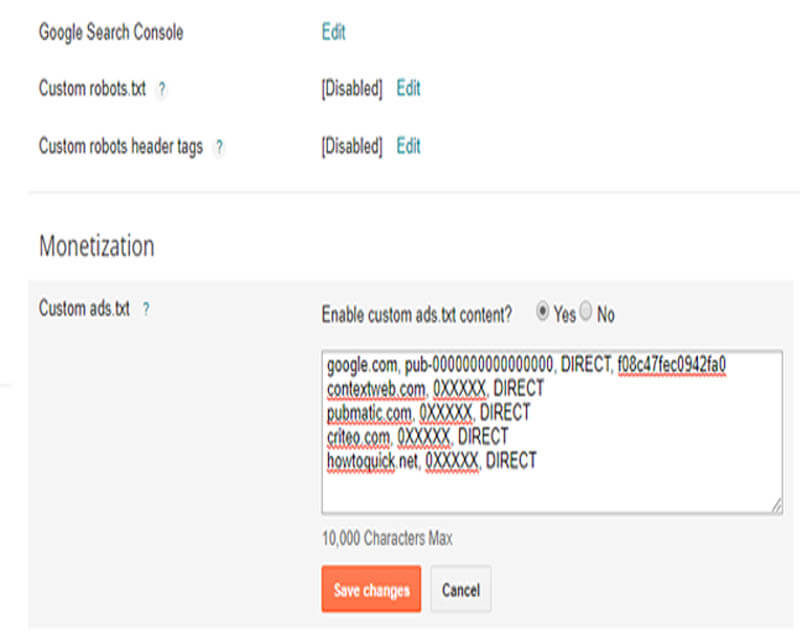The height and width of the screenshot is (640, 800).
Task: Click the Cancel button
Action: [461, 589]
